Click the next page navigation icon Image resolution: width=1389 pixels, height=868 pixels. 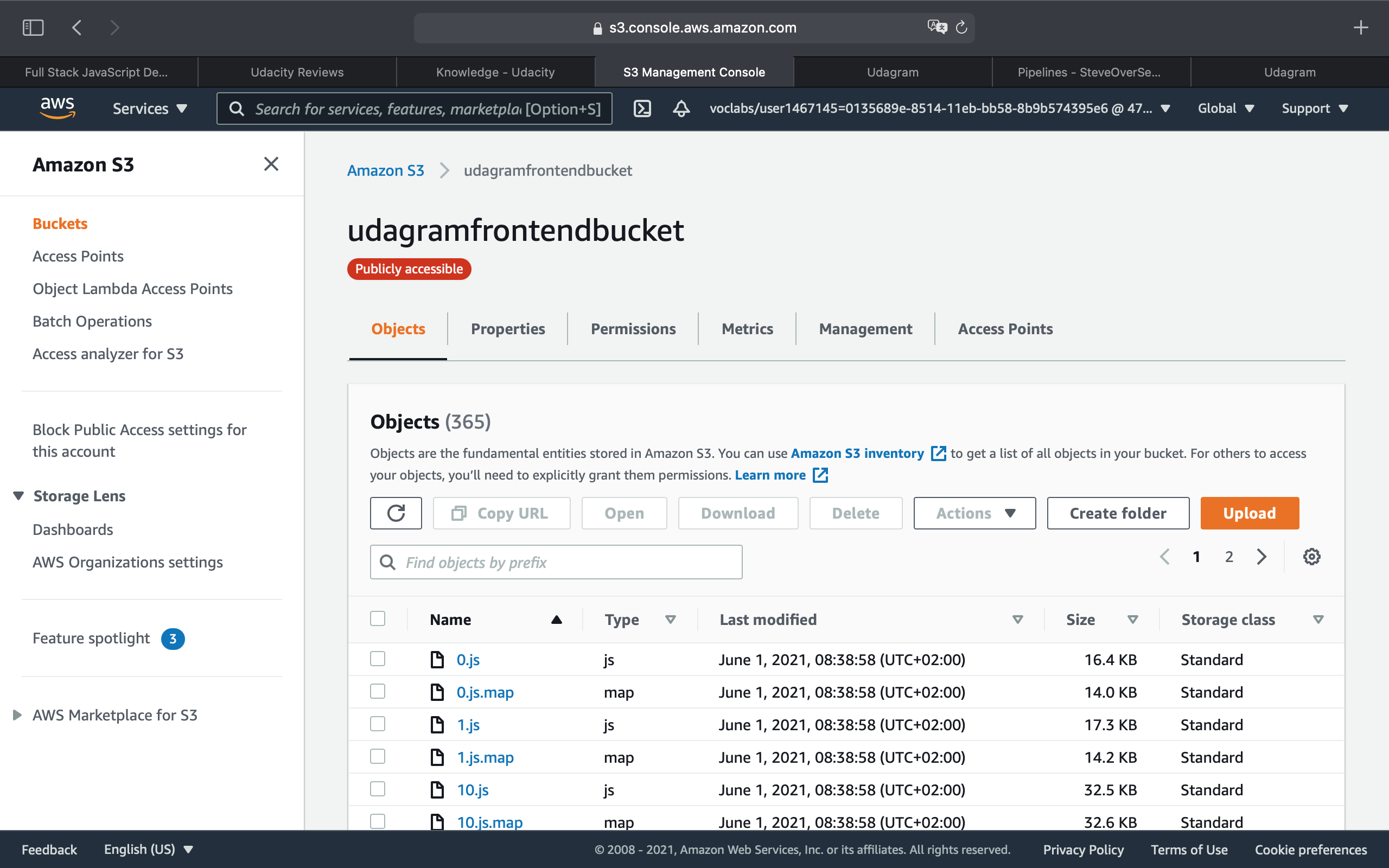point(1261,557)
